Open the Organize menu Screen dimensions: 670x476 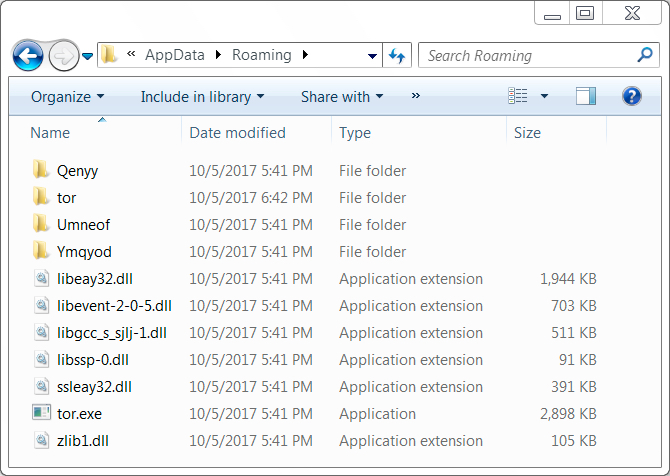pos(68,97)
